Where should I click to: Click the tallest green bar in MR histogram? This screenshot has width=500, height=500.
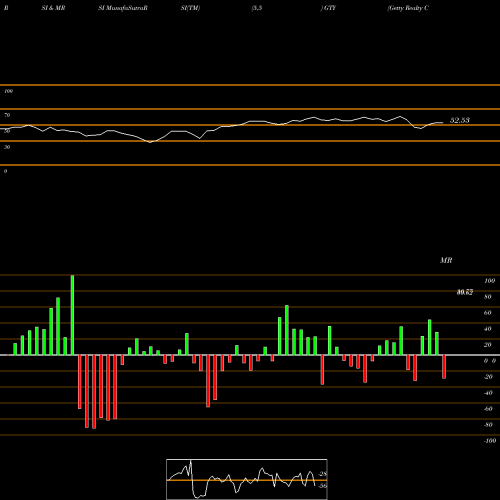(x=72, y=315)
